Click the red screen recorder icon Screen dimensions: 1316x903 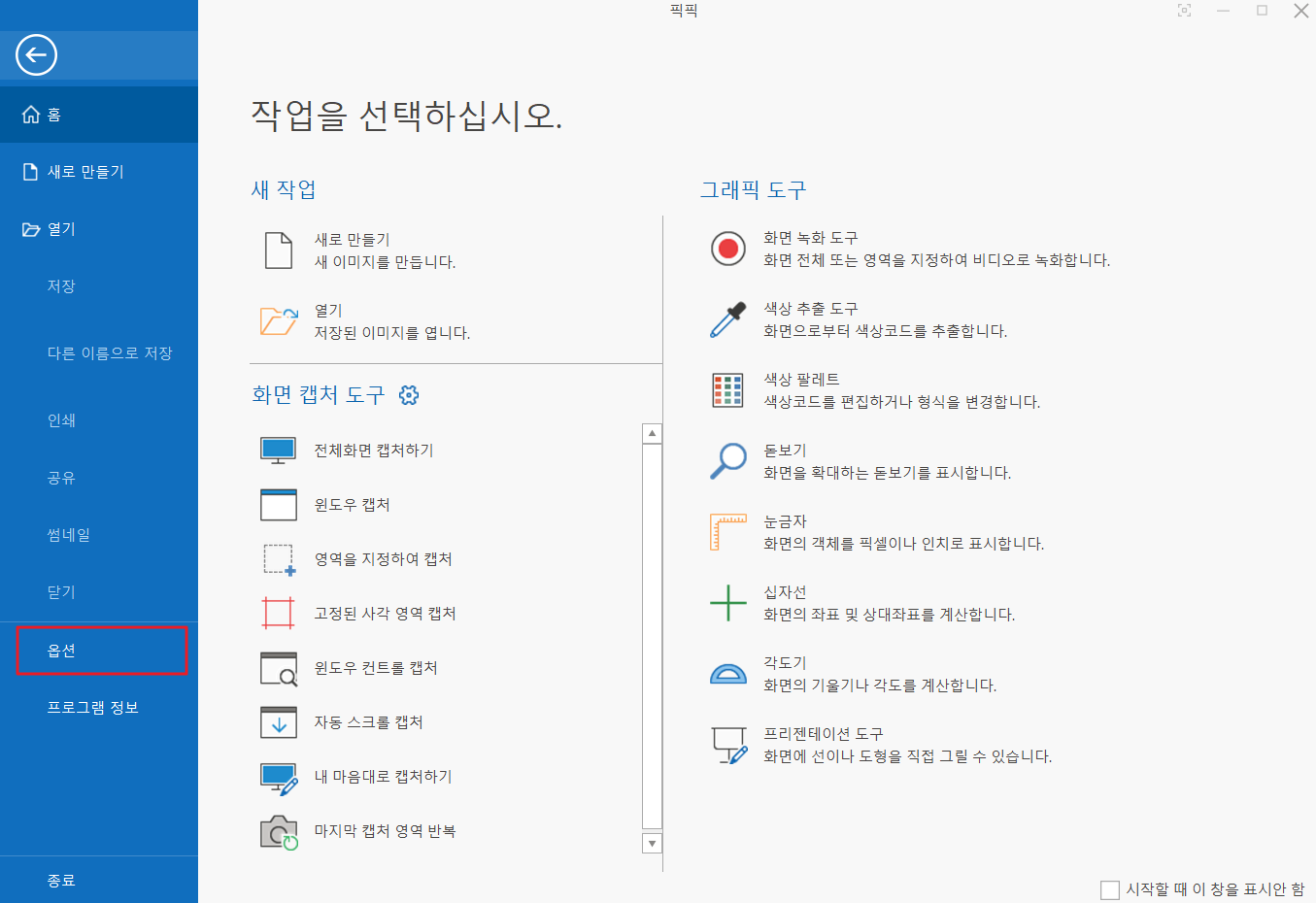[728, 249]
